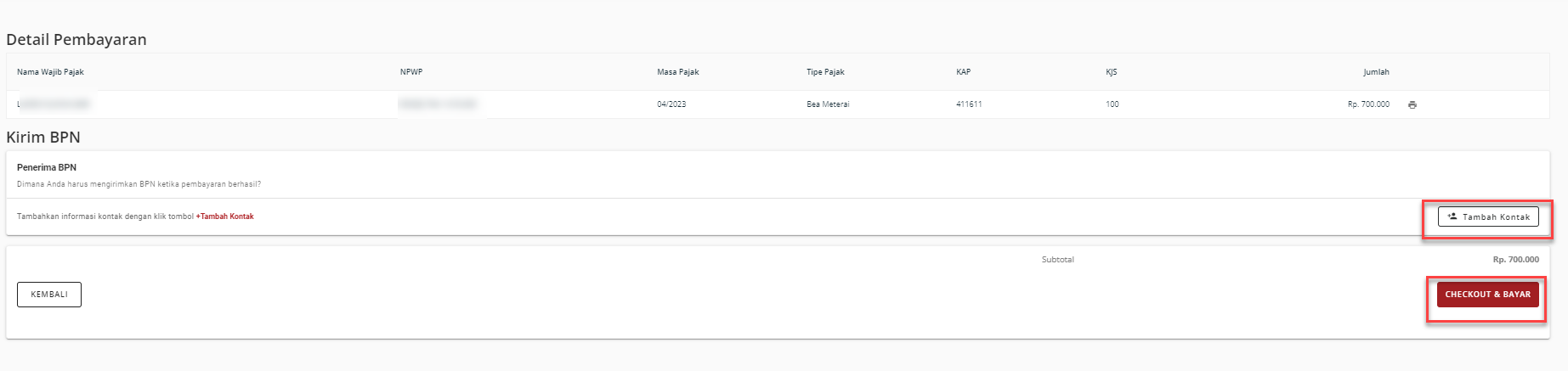Click the Bea Meterai tax type cell
This screenshot has height=371, width=1568.
(x=828, y=104)
